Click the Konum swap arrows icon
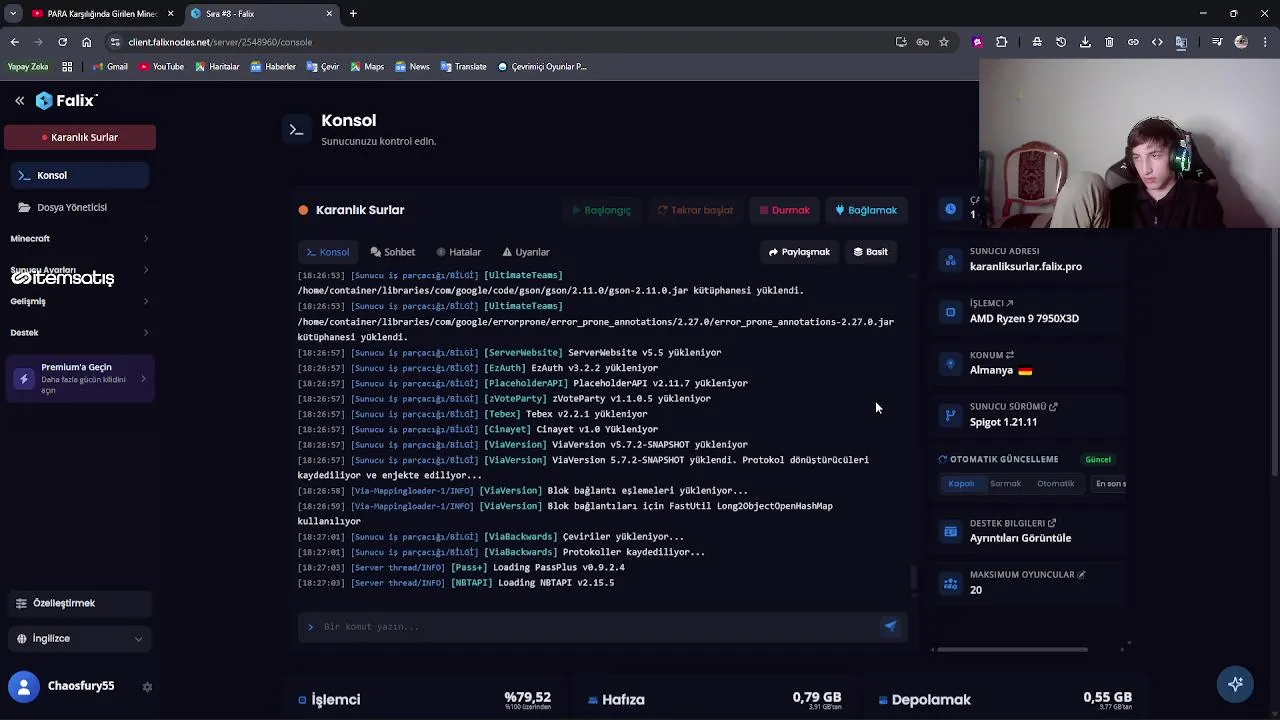The height and width of the screenshot is (720, 1280). (1009, 355)
